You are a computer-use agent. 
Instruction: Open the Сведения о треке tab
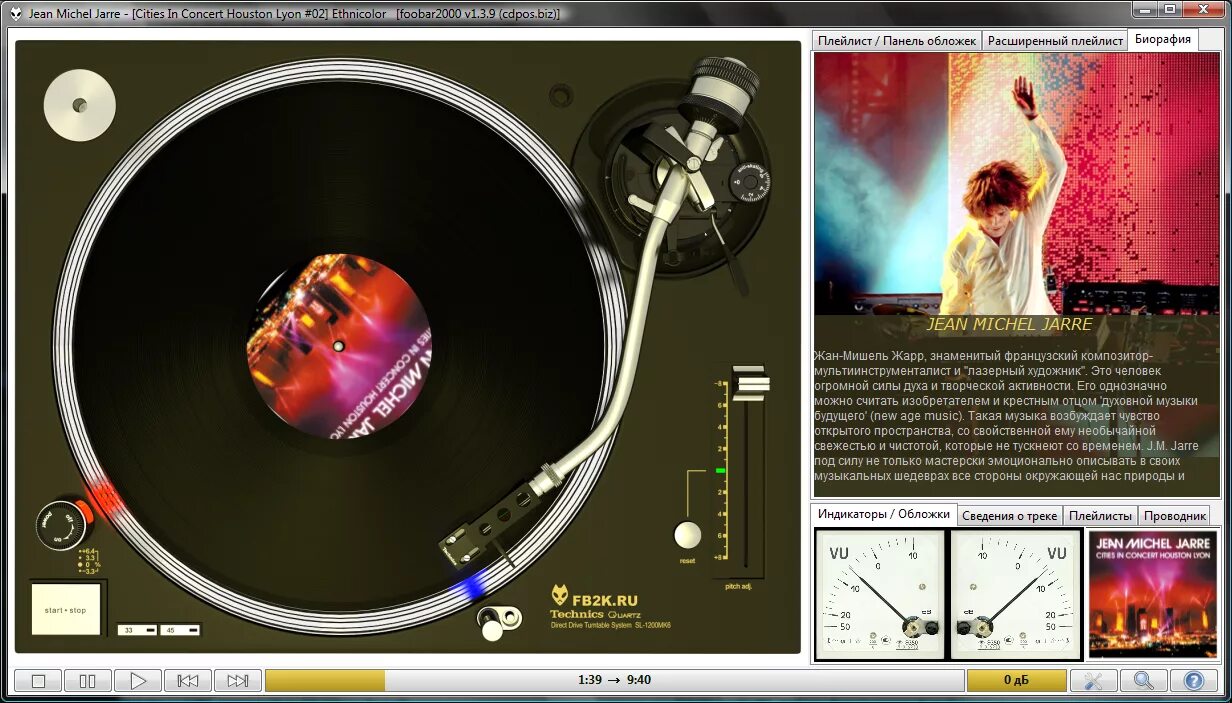[1009, 516]
